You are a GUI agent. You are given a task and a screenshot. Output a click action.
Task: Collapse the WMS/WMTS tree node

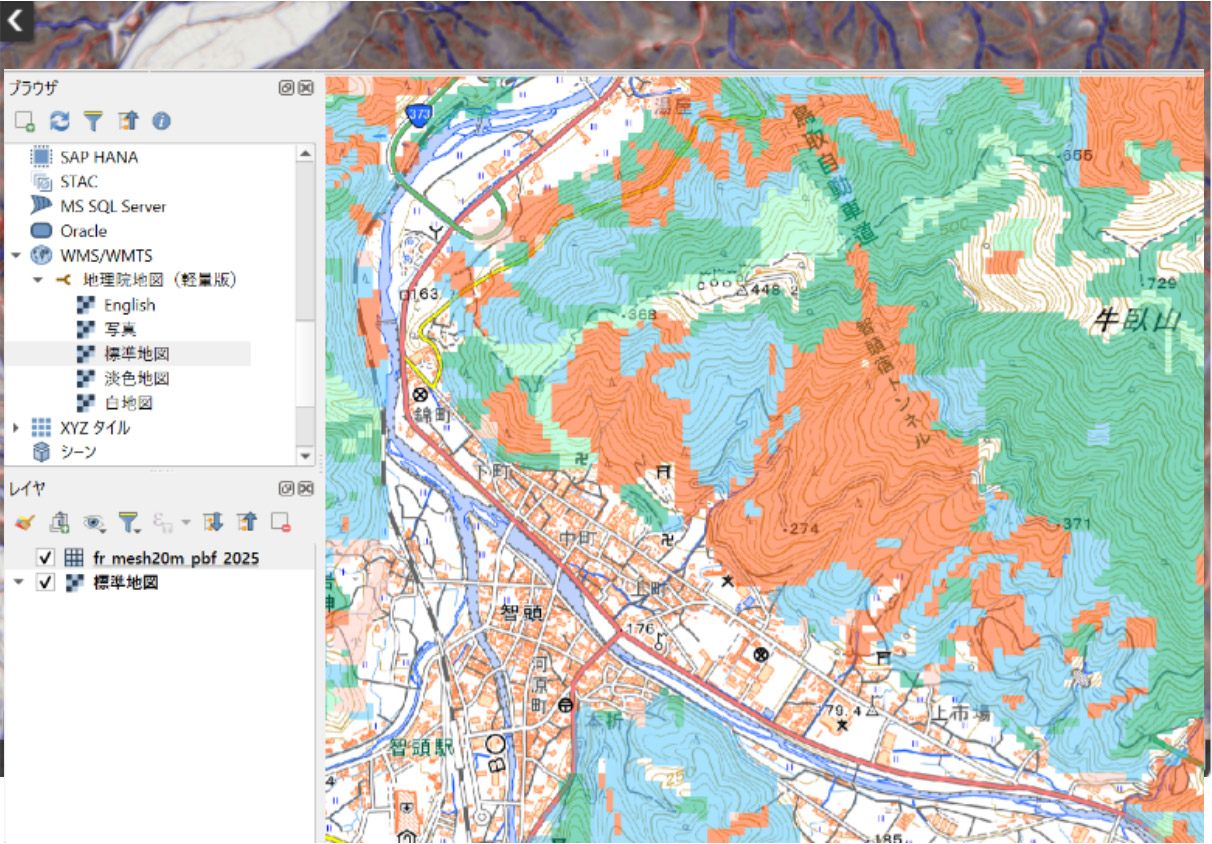pos(16,255)
